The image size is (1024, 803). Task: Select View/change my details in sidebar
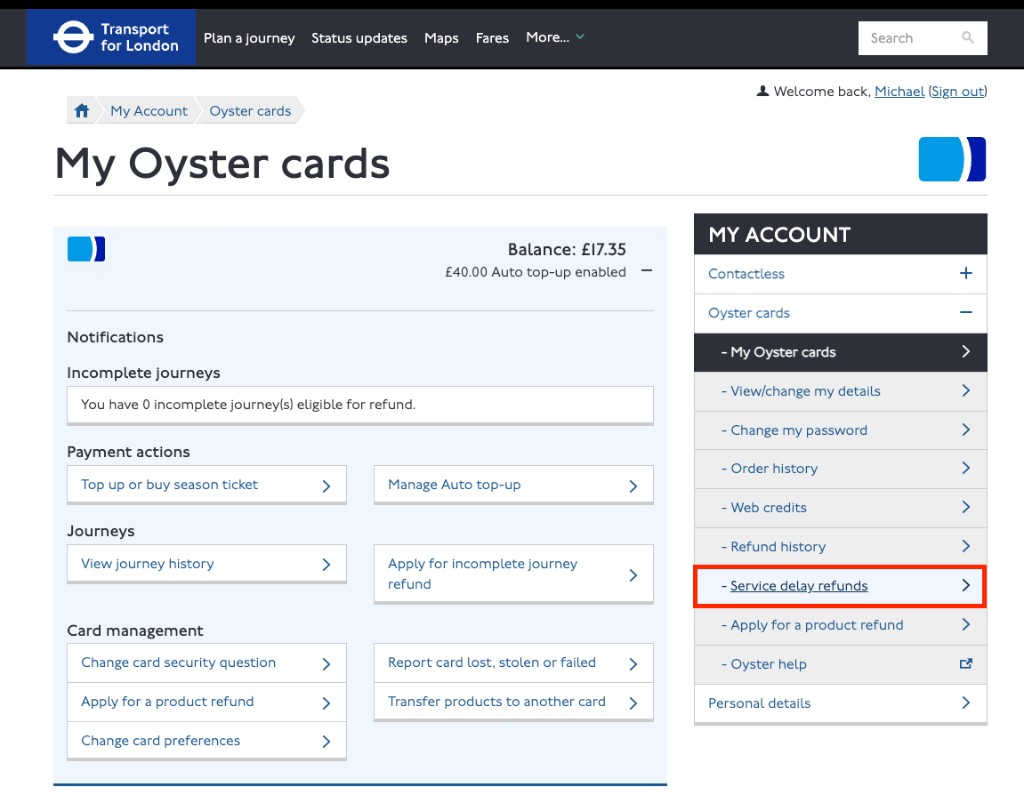(x=840, y=391)
